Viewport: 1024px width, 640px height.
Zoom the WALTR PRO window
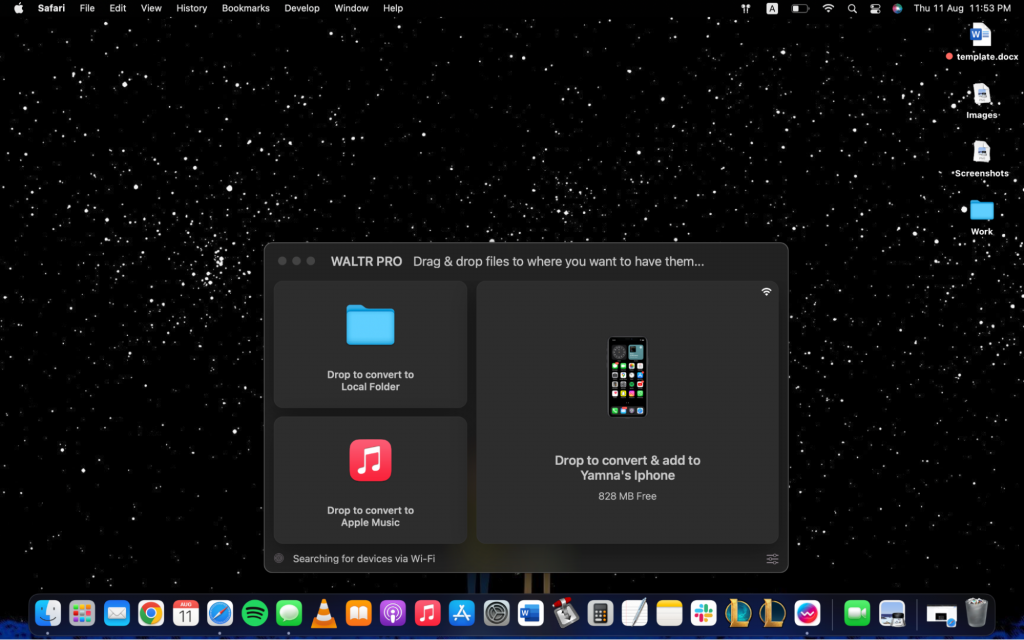point(311,261)
